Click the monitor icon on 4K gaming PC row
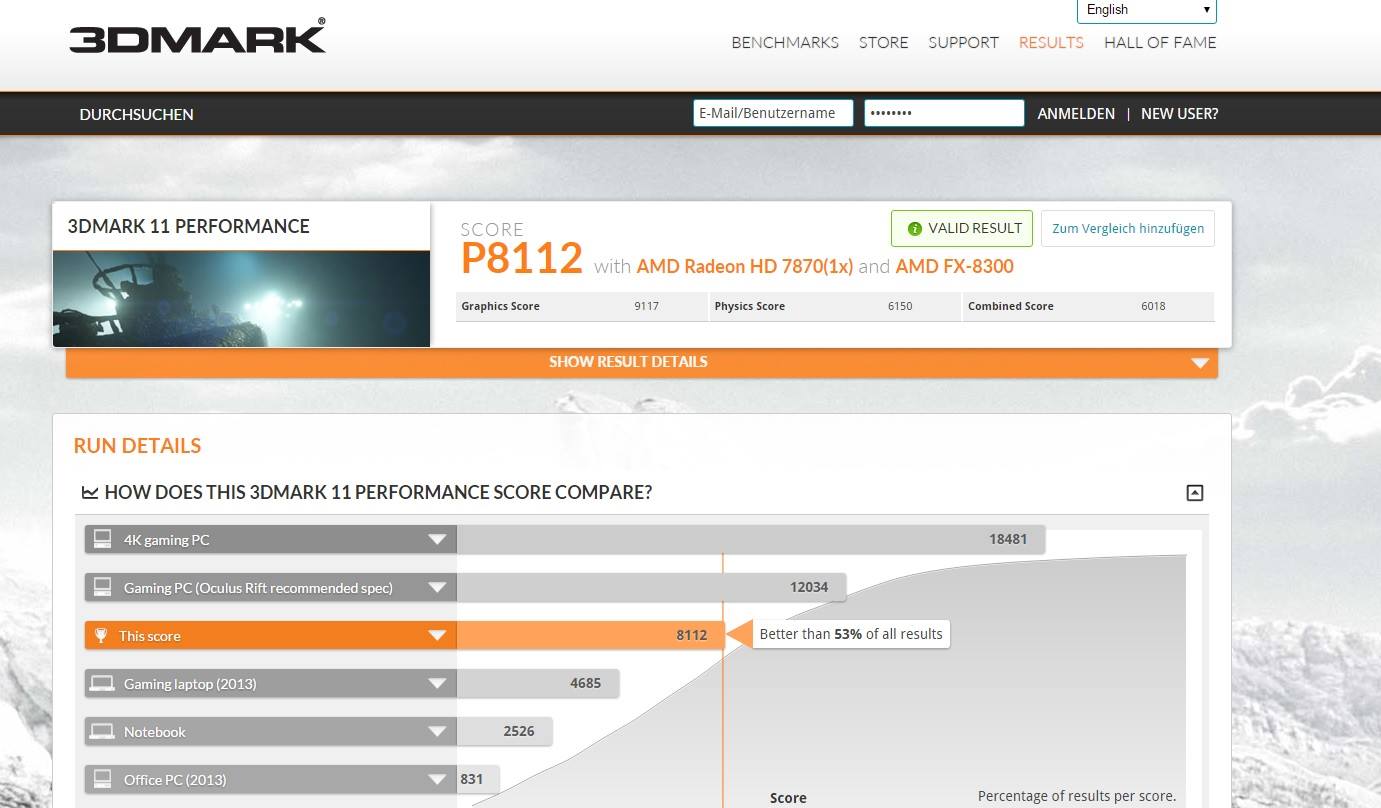The image size is (1381, 808). 102,539
